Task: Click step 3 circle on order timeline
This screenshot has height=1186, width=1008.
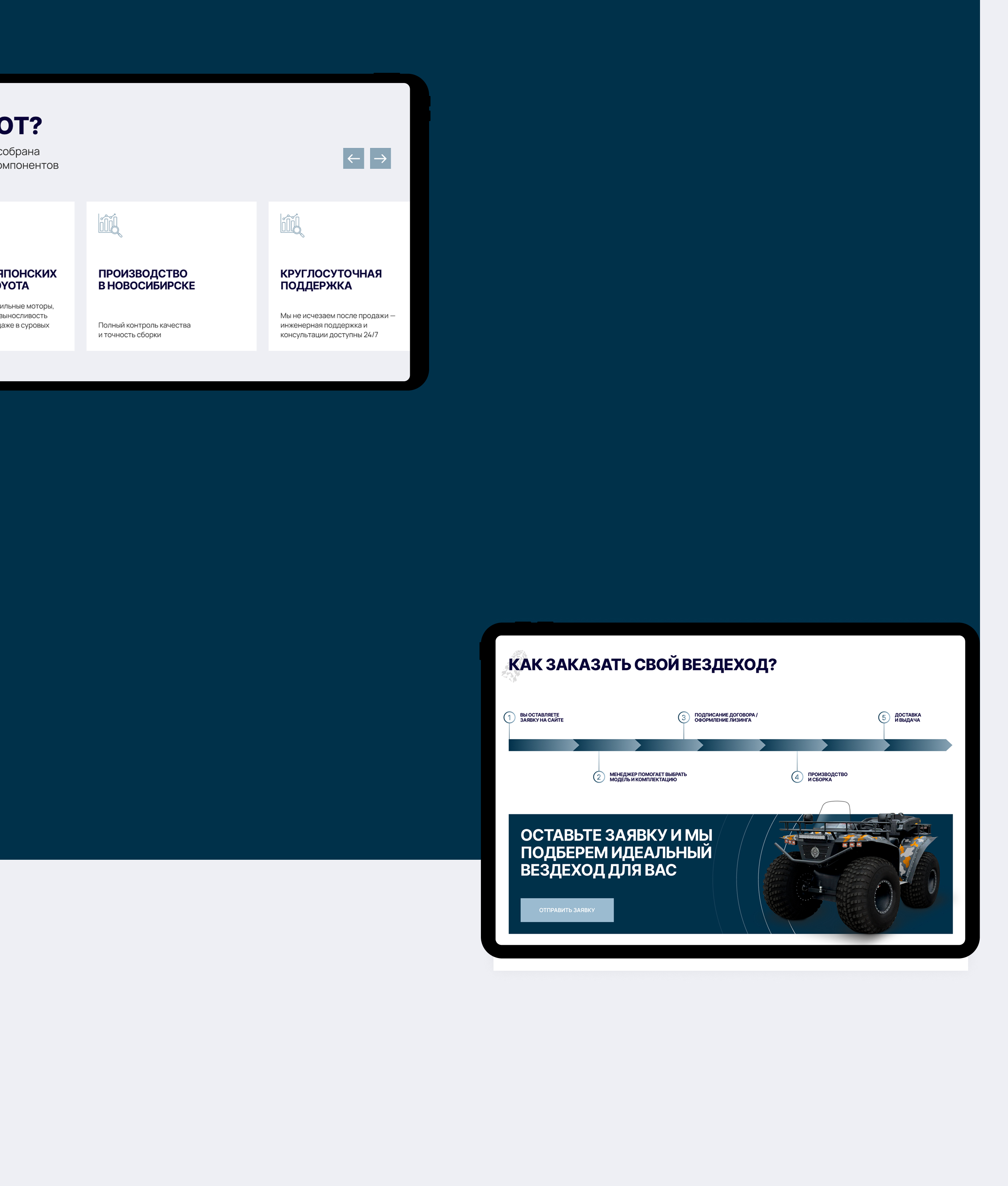Action: click(x=684, y=717)
